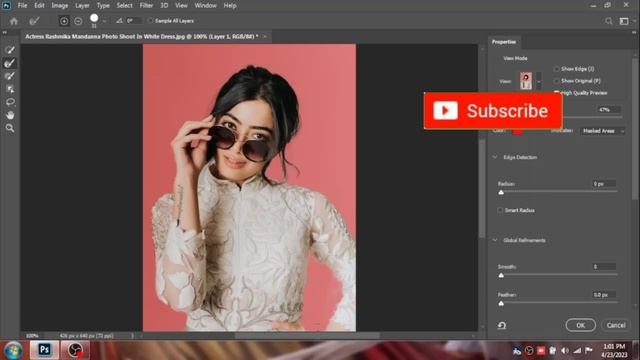The width and height of the screenshot is (640, 360).
Task: Select the Hand tool
Action: 10,115
